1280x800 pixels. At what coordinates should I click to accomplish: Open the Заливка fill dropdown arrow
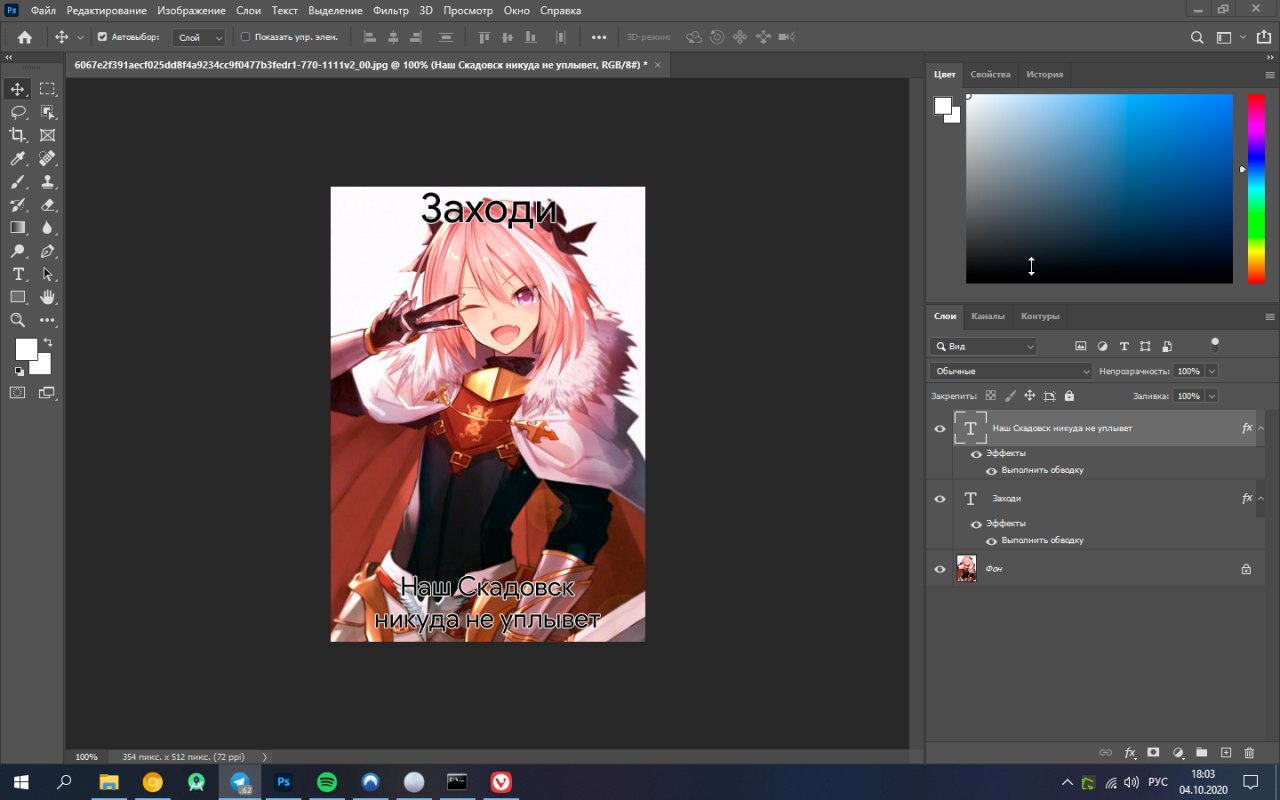point(1212,396)
